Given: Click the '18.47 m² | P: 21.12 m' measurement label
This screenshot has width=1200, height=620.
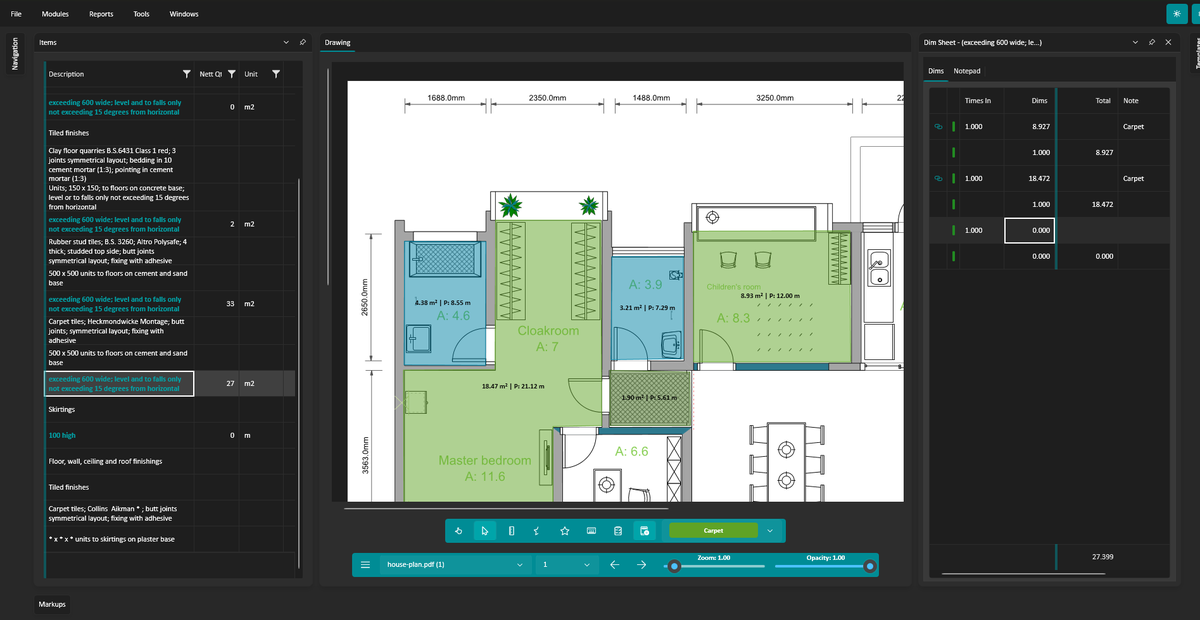Looking at the screenshot, I should pos(513,386).
